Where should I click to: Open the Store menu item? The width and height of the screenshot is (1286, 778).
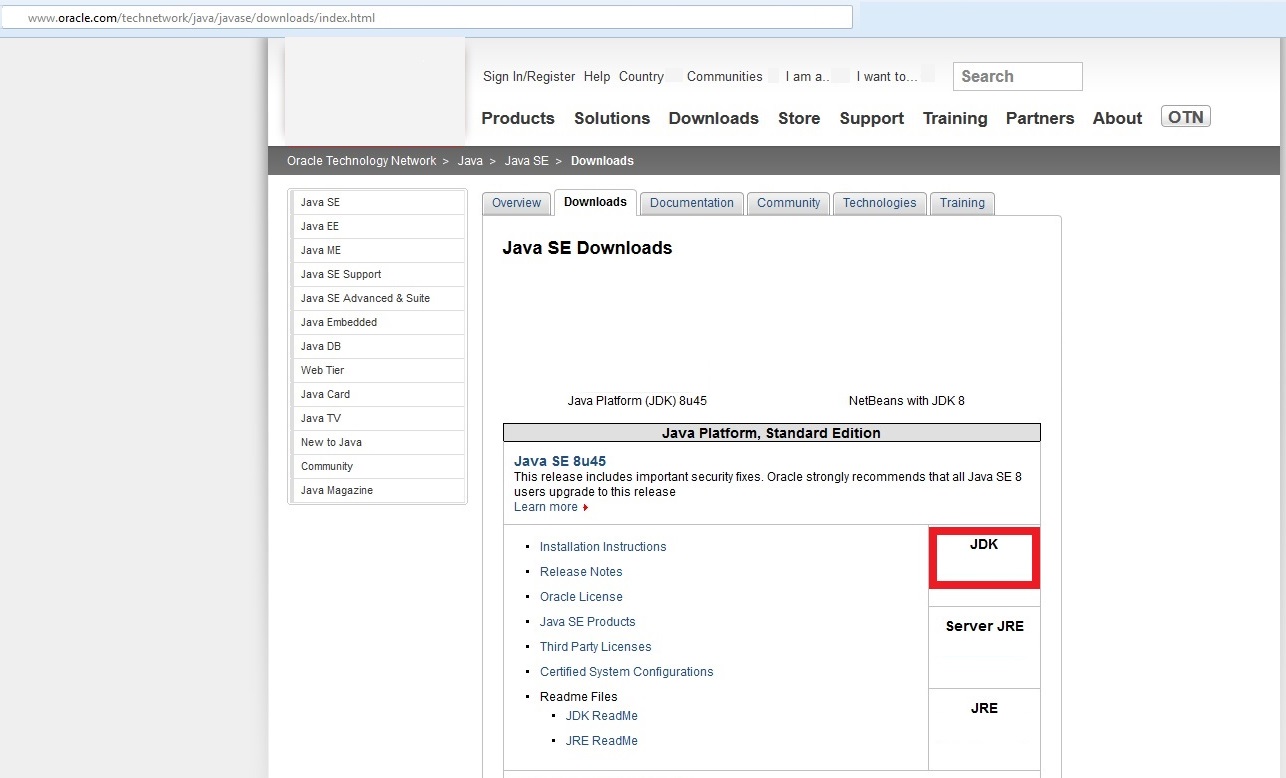(799, 118)
